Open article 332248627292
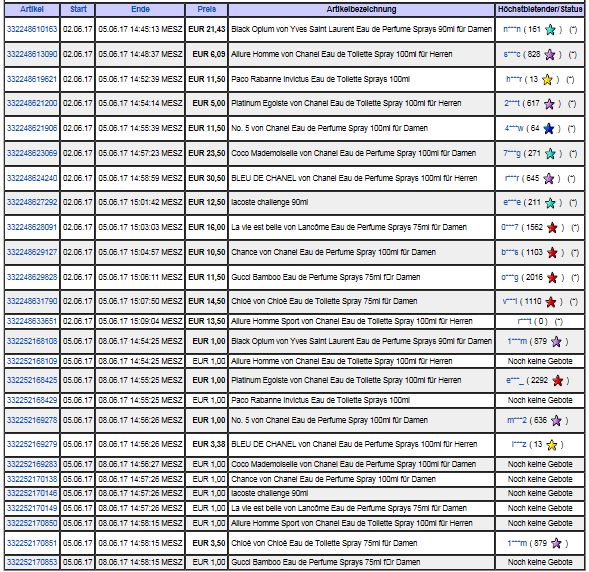 (x=32, y=202)
